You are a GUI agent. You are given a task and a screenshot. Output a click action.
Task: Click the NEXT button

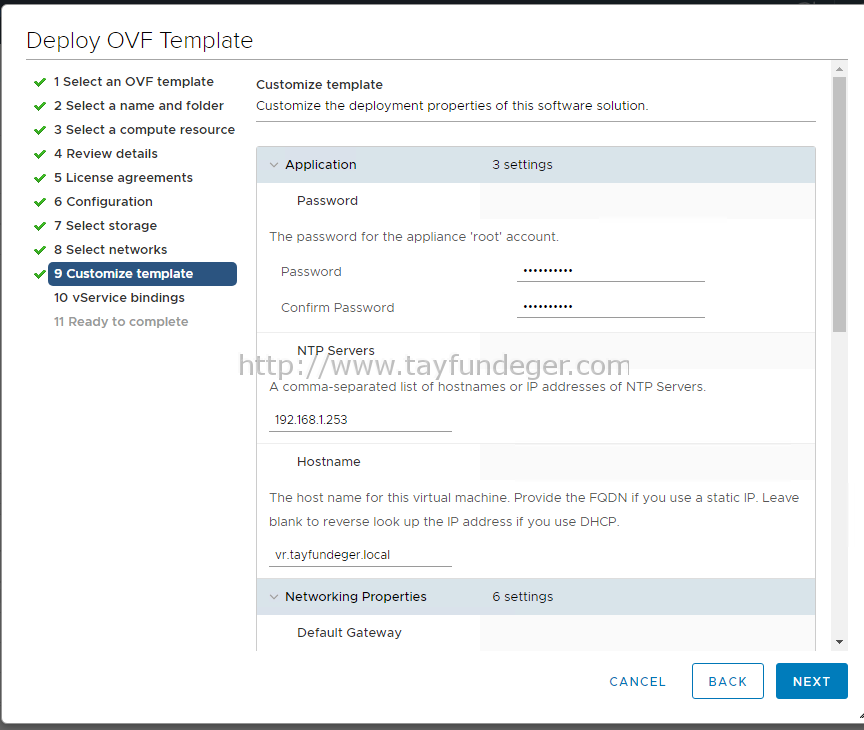(812, 682)
